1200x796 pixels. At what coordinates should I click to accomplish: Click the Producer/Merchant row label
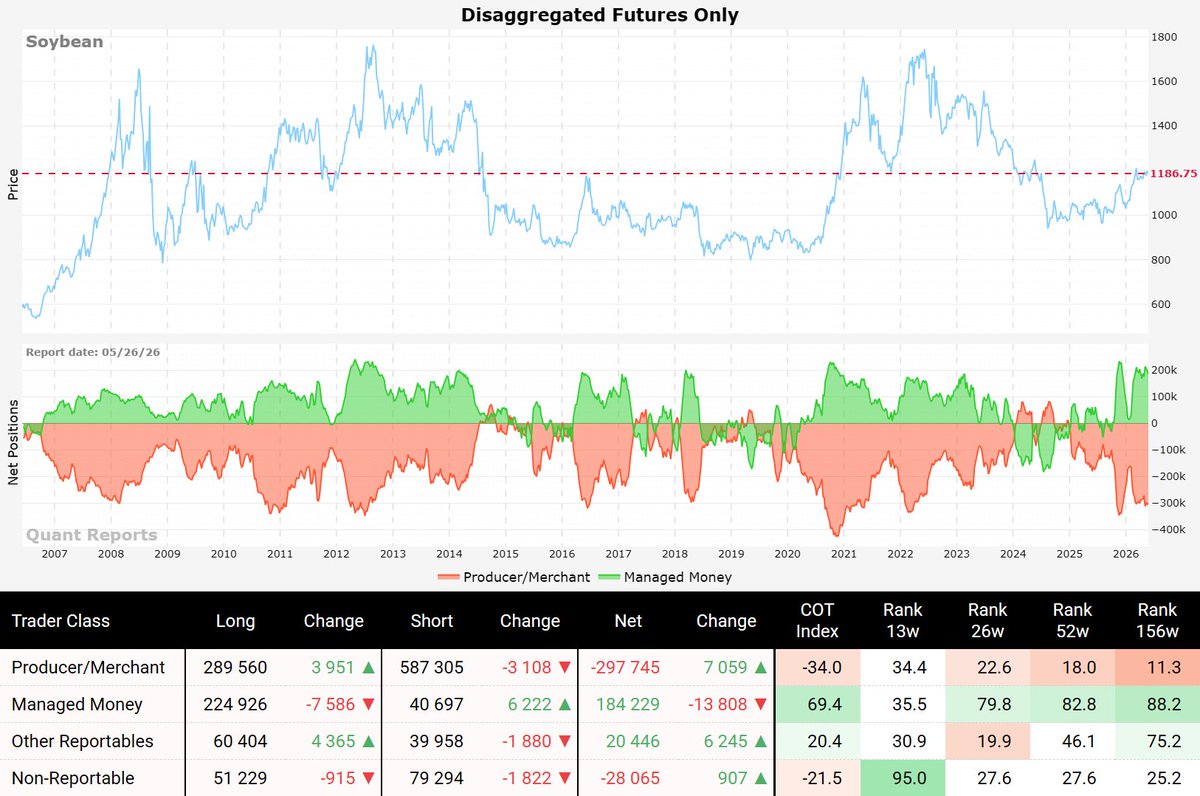click(88, 667)
